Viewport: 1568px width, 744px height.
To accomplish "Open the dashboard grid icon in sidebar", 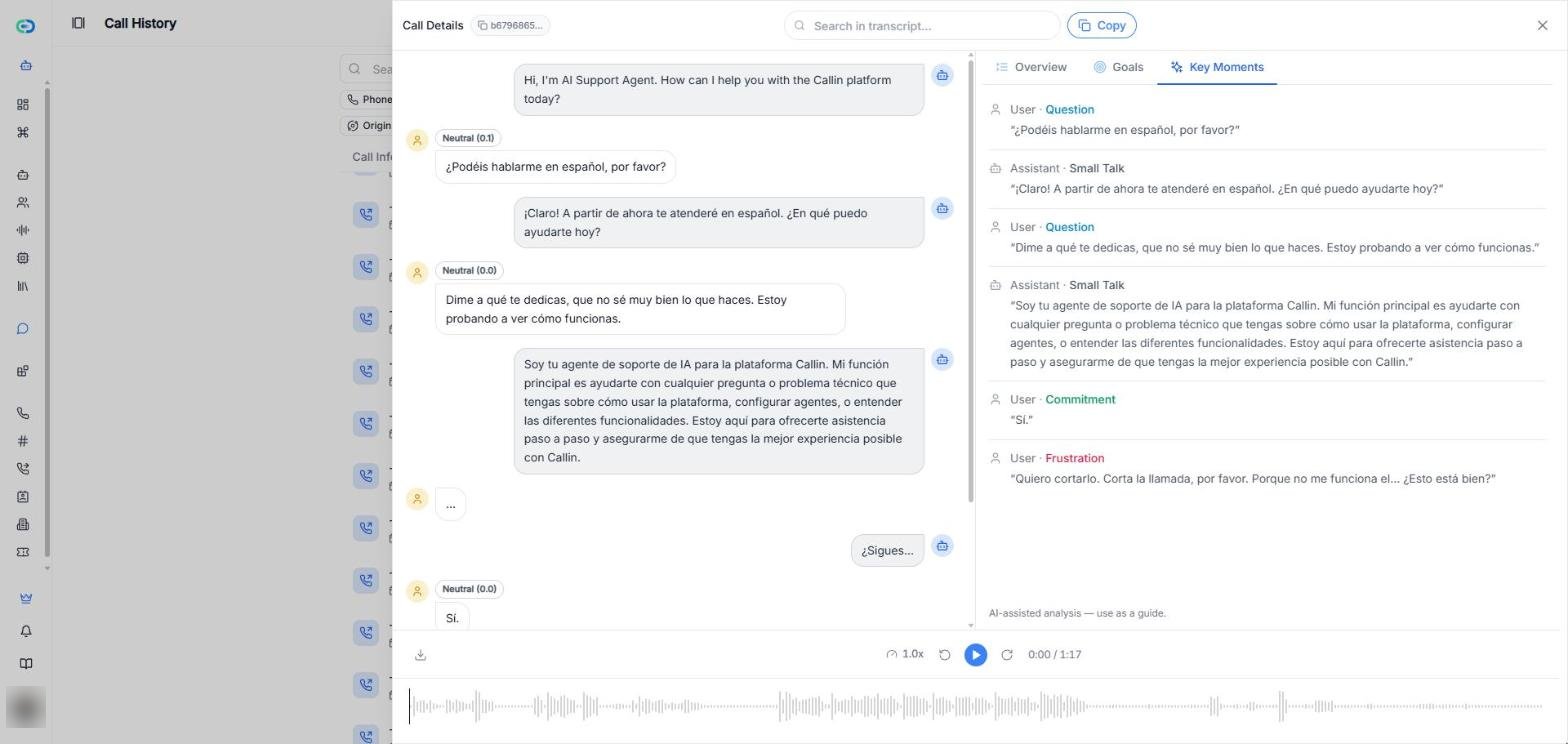I will click(x=23, y=104).
